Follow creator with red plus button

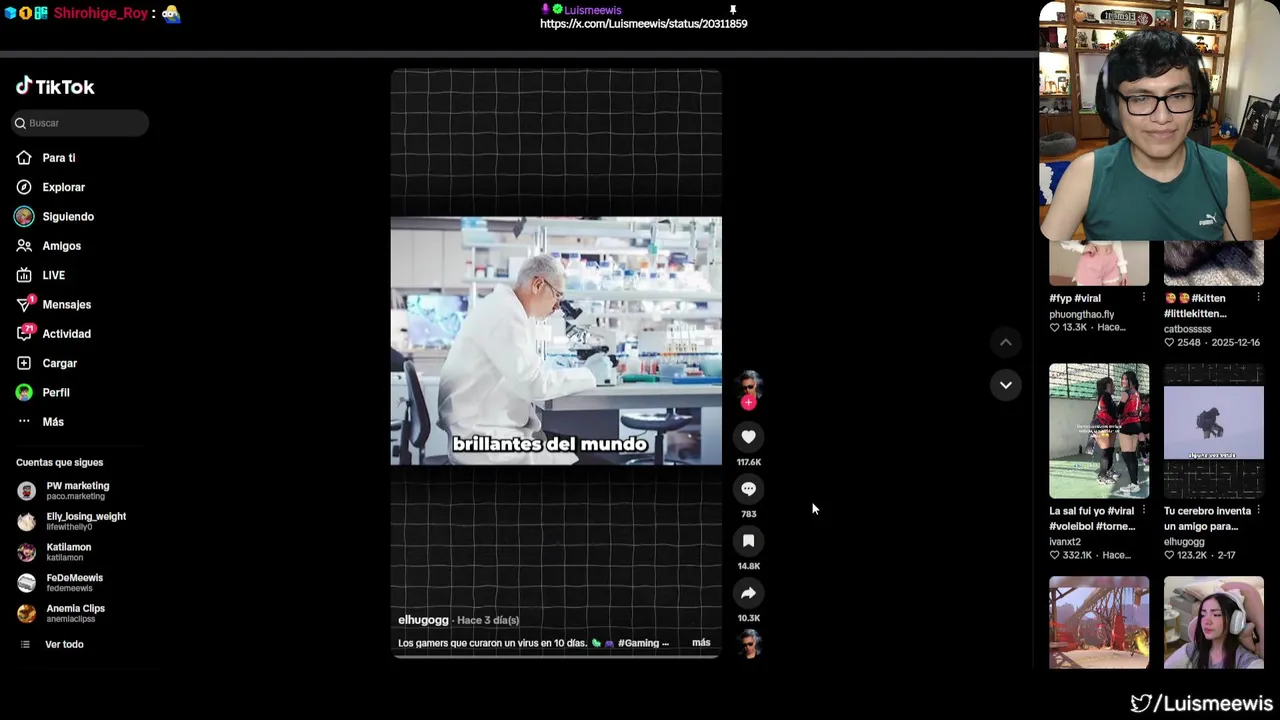pos(748,403)
